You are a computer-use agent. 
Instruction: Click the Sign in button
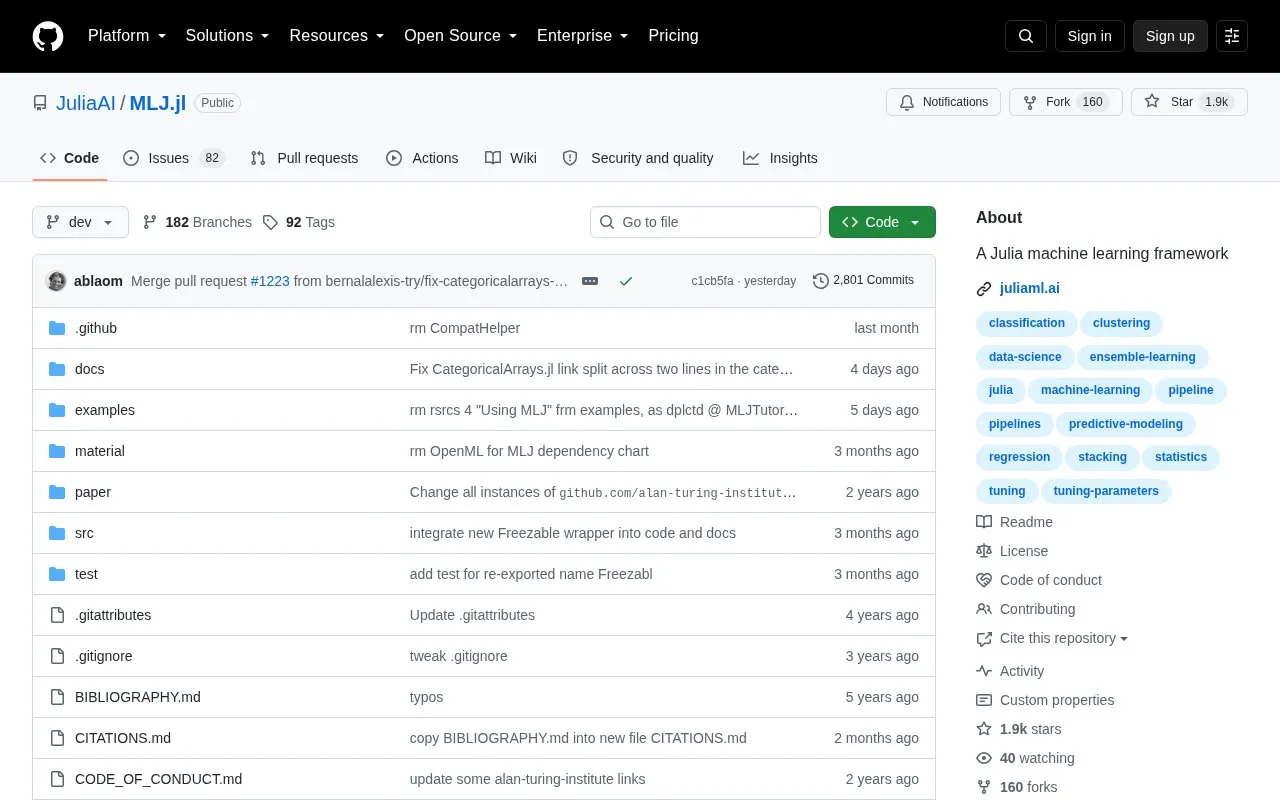tap(1090, 36)
